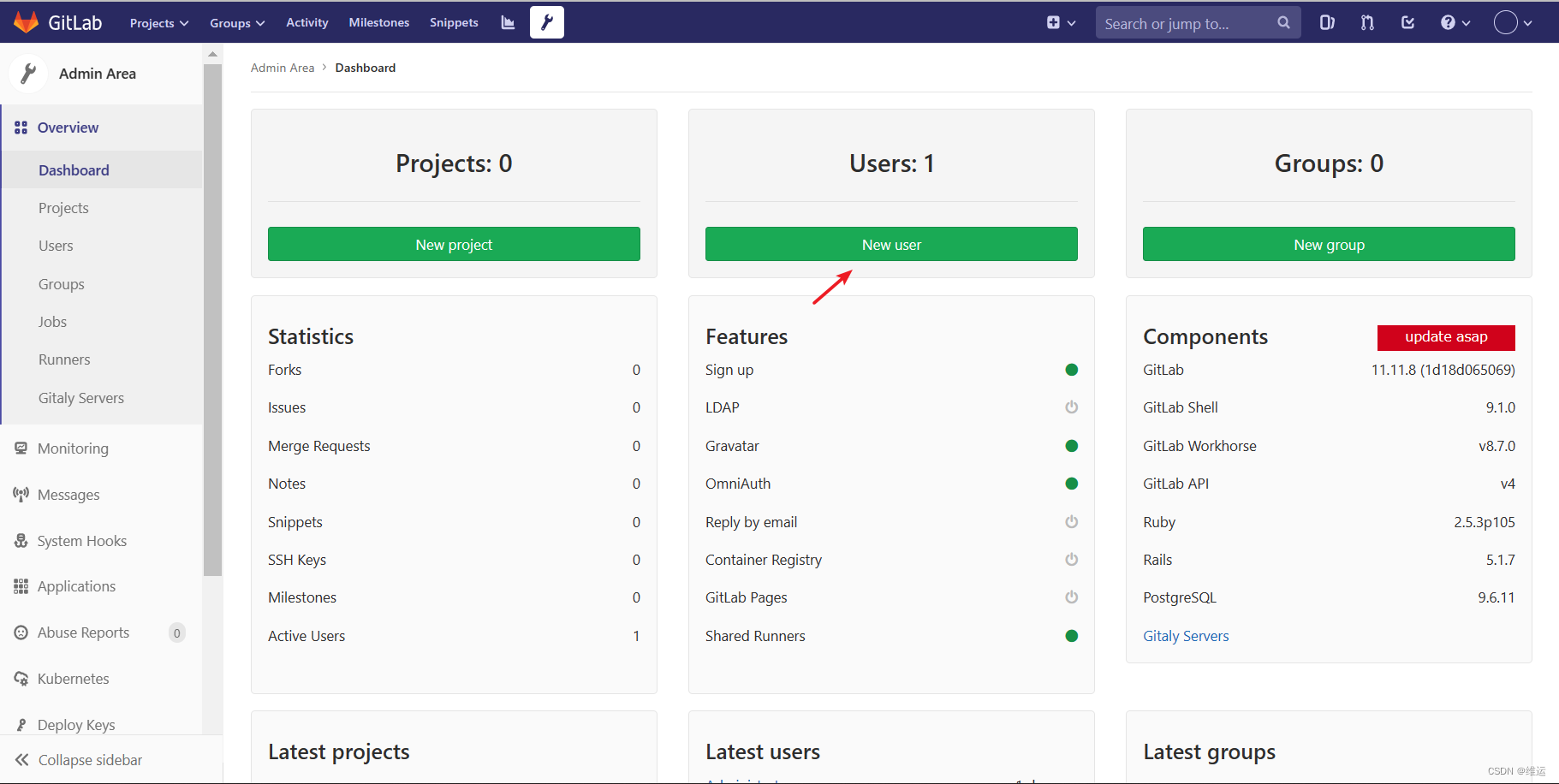This screenshot has height=784, width=1559.
Task: Open the new item plus icon menu
Action: [1061, 23]
